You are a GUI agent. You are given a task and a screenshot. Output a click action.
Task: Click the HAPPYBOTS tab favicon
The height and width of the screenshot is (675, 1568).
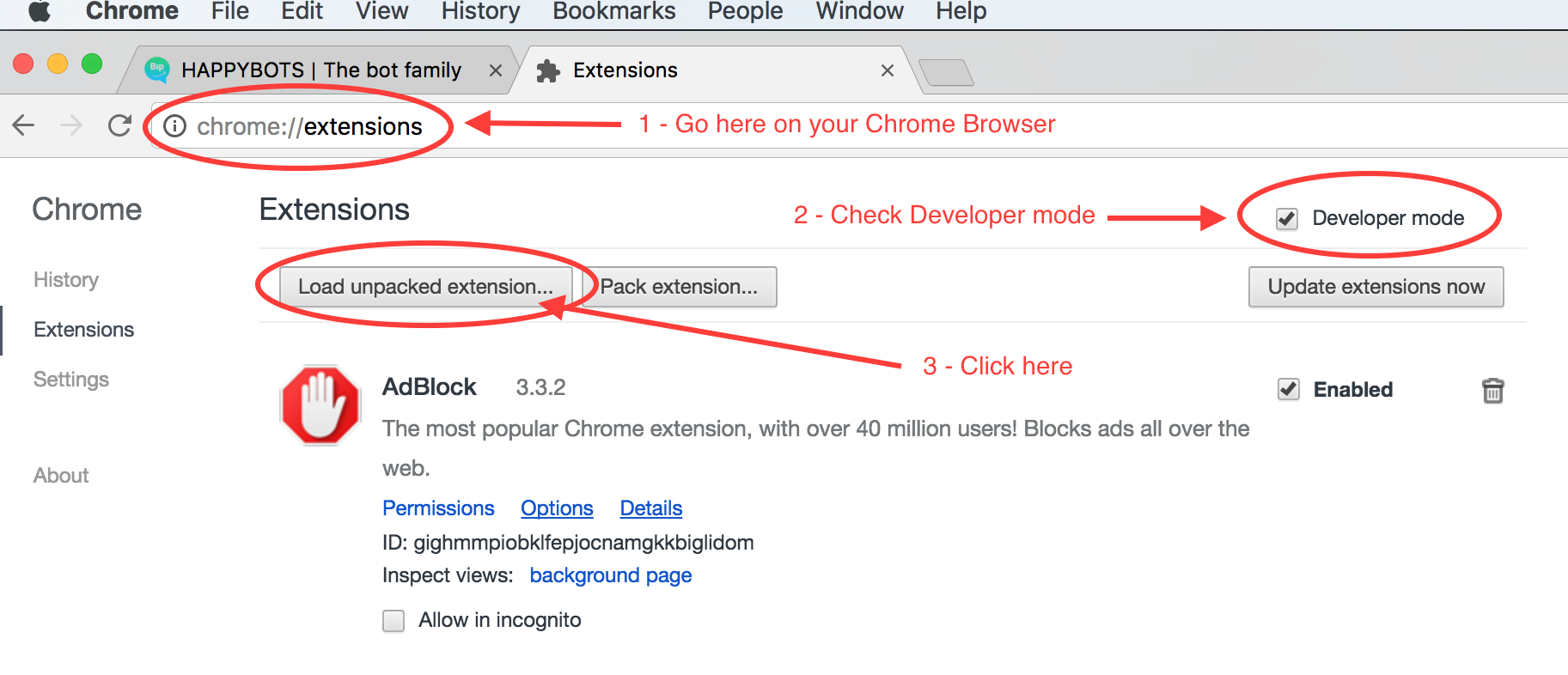tap(157, 70)
